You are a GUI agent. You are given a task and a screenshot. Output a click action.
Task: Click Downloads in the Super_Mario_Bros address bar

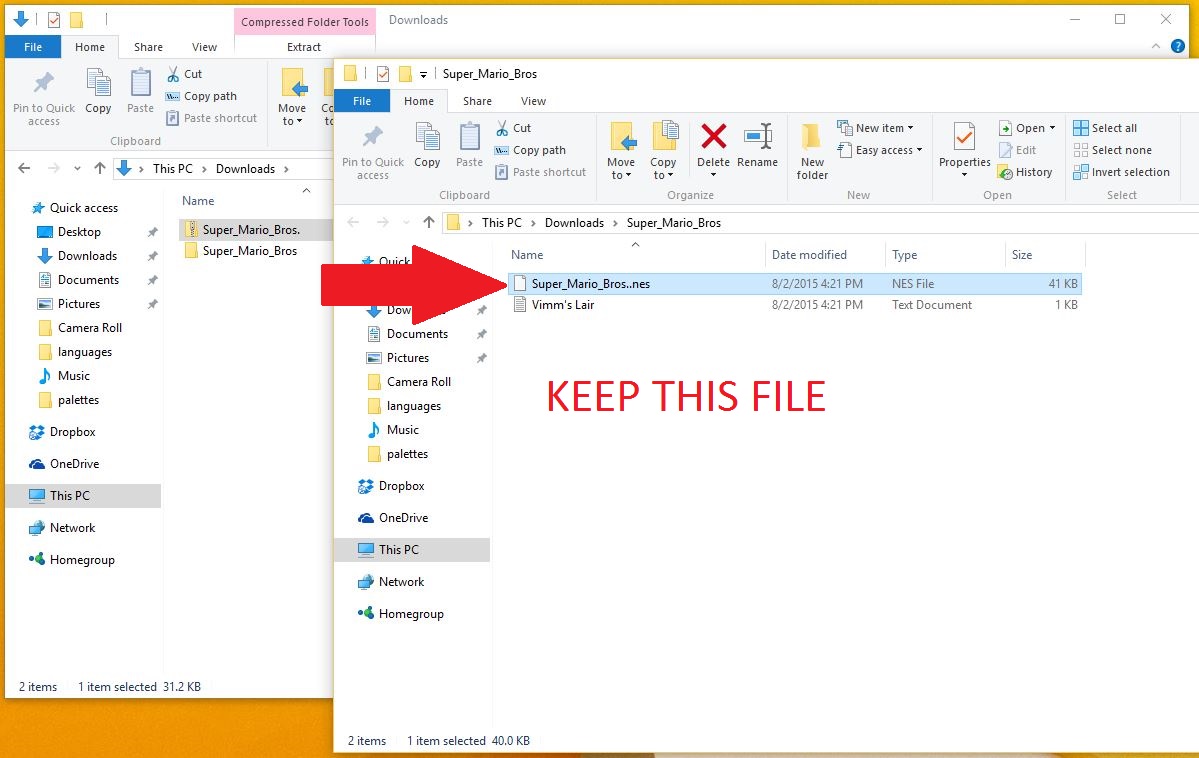click(x=574, y=223)
